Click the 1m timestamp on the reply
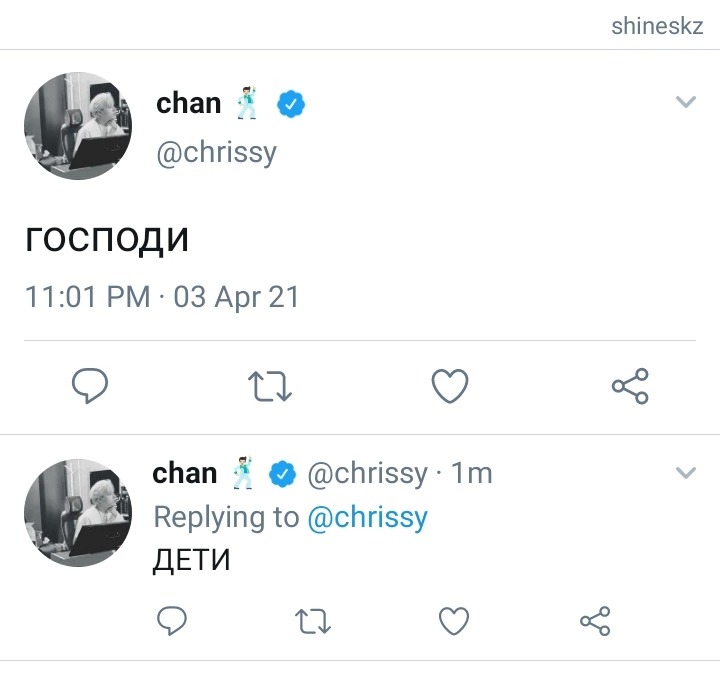The width and height of the screenshot is (720, 673). pos(472,473)
